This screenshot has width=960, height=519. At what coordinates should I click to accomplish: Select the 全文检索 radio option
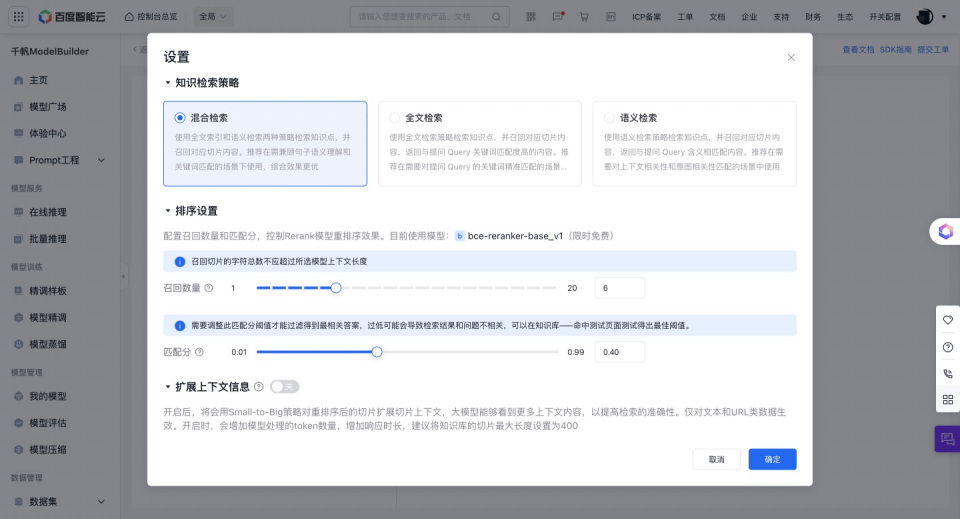394,118
